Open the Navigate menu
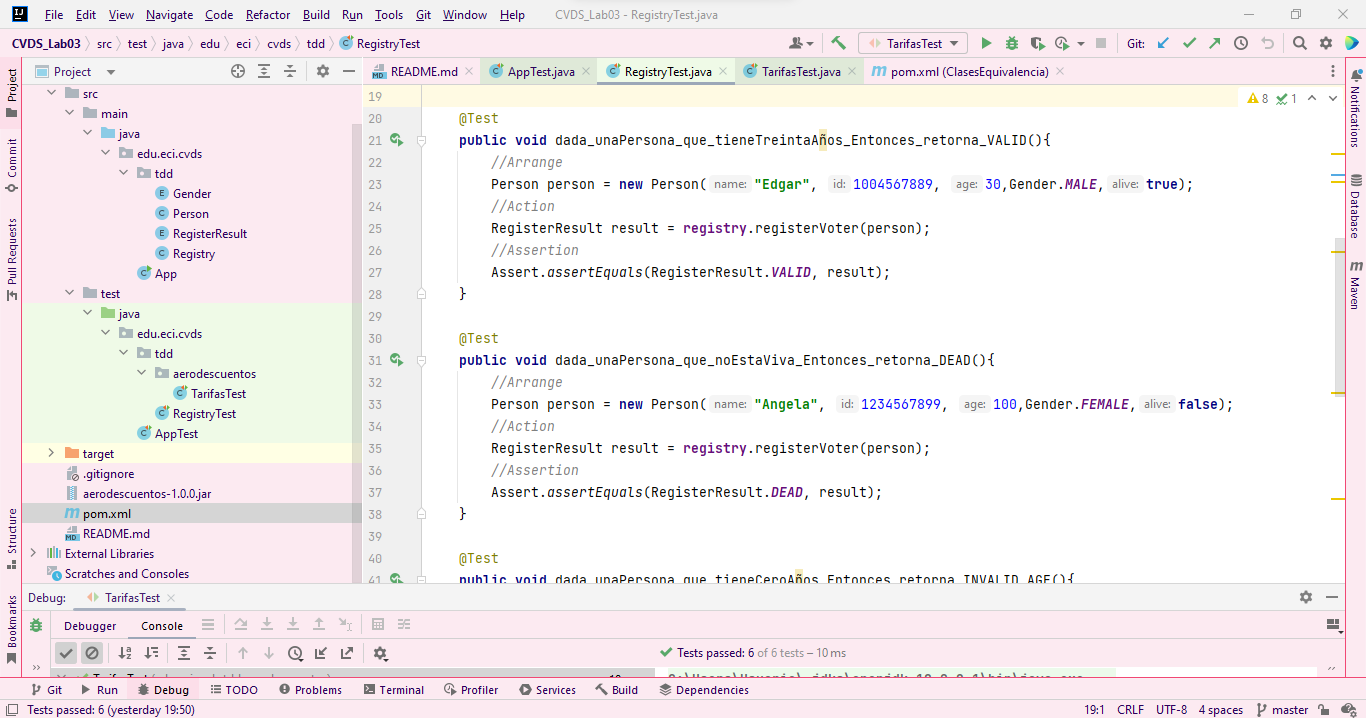 (169, 15)
